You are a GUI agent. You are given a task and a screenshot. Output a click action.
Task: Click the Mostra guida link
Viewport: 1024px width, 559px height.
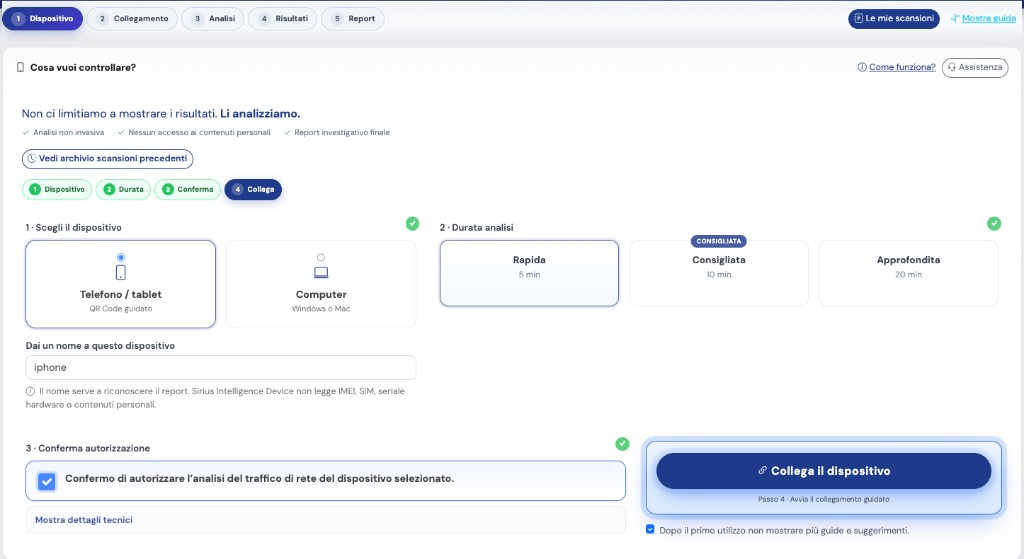[988, 18]
